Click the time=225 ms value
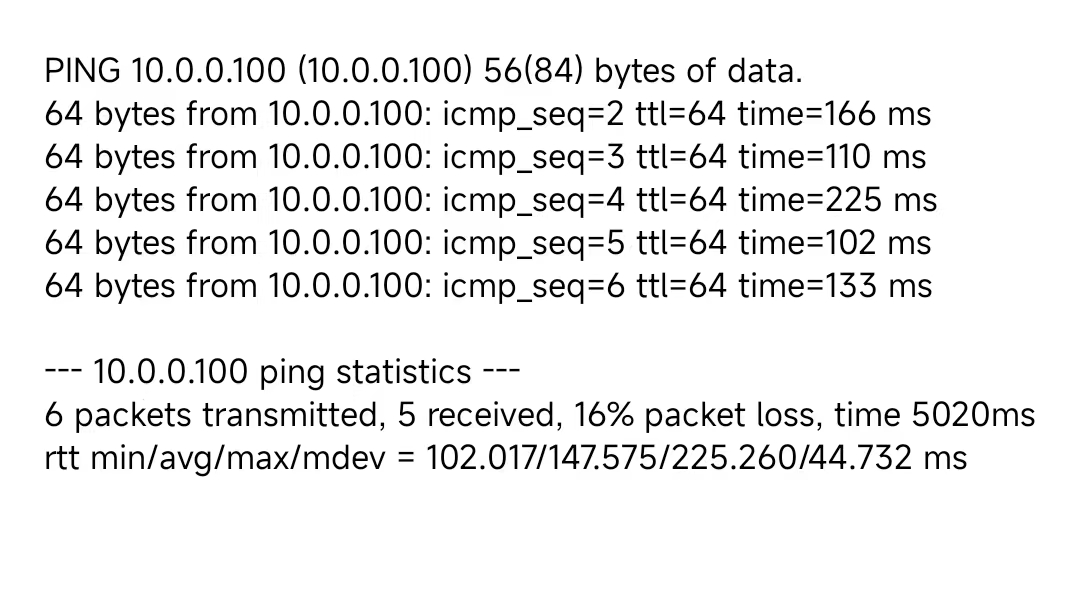This screenshot has height=603, width=1080. [838, 200]
